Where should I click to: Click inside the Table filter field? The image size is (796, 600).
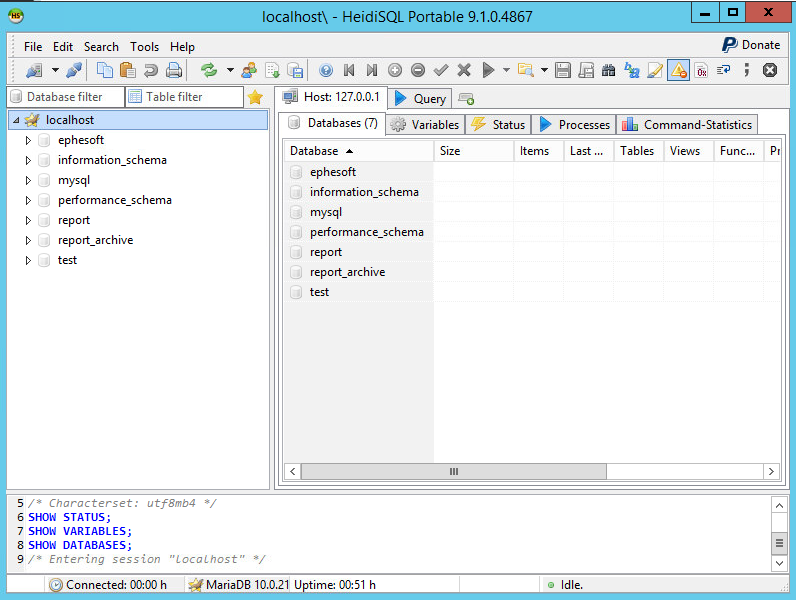pyautogui.click(x=185, y=97)
